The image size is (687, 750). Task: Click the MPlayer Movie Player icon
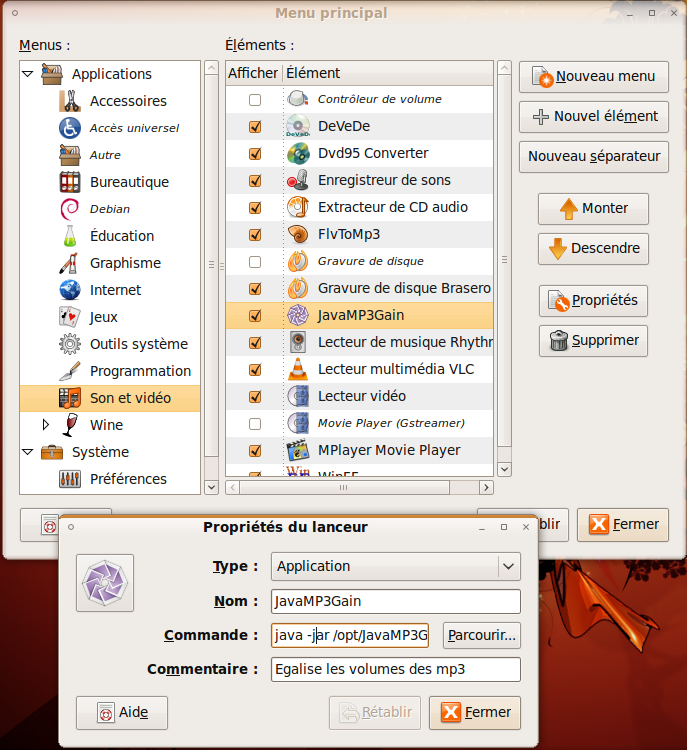(298, 450)
